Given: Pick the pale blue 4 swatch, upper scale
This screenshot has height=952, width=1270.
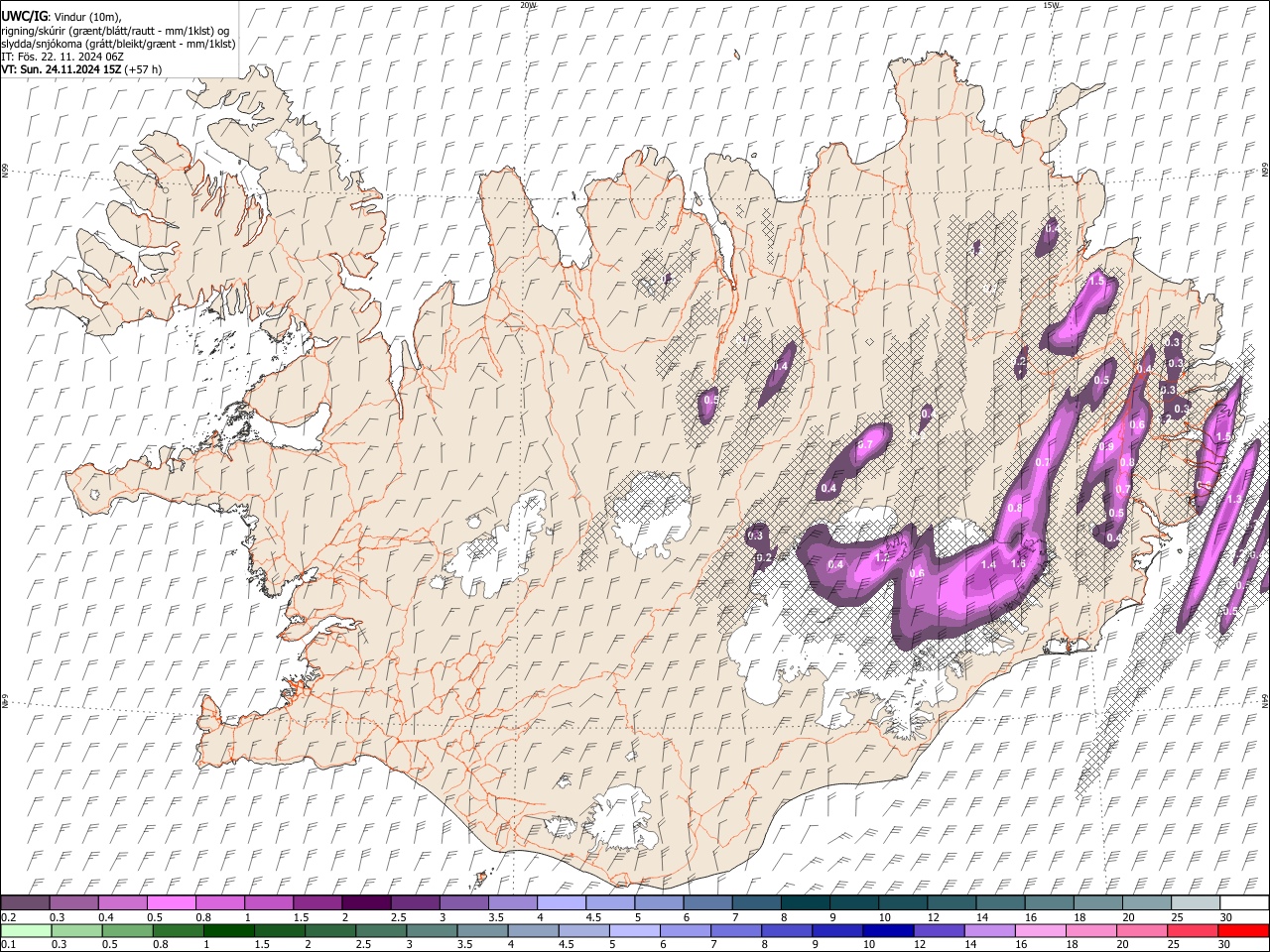Looking at the screenshot, I should (x=561, y=902).
